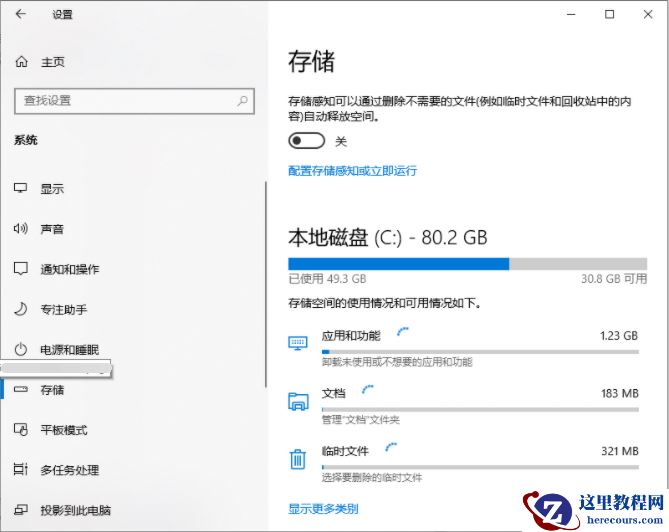Click the 系统 section heading
Screen dimensions: 669x532
26,140
